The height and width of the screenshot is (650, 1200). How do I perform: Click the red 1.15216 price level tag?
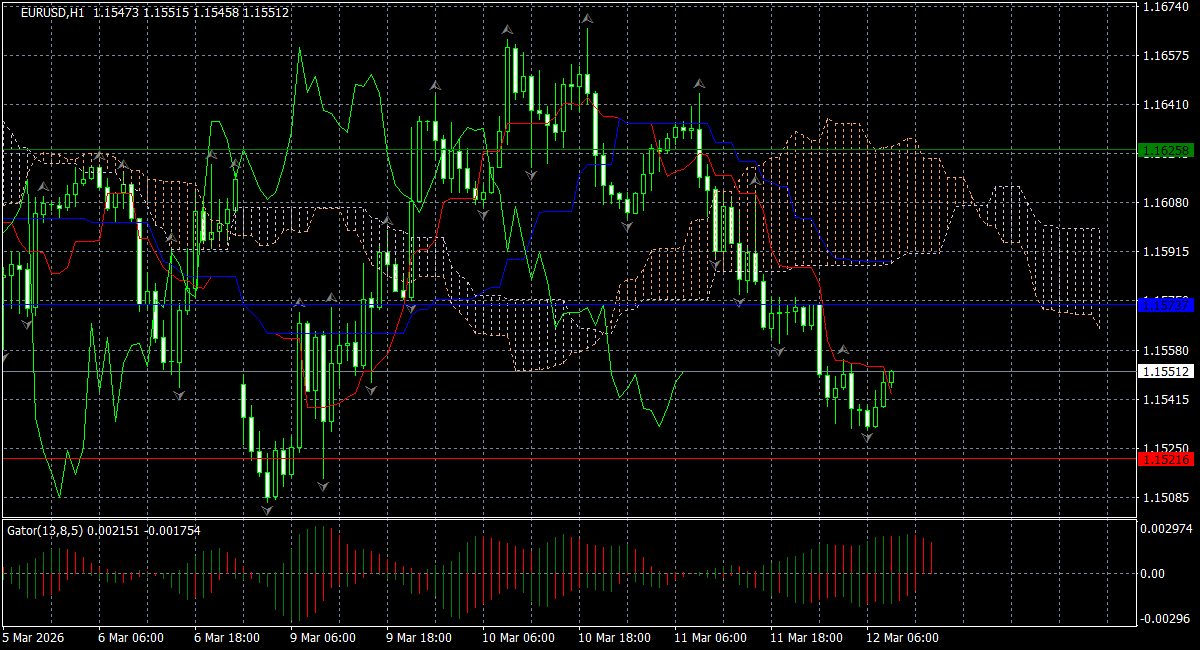pos(1165,459)
